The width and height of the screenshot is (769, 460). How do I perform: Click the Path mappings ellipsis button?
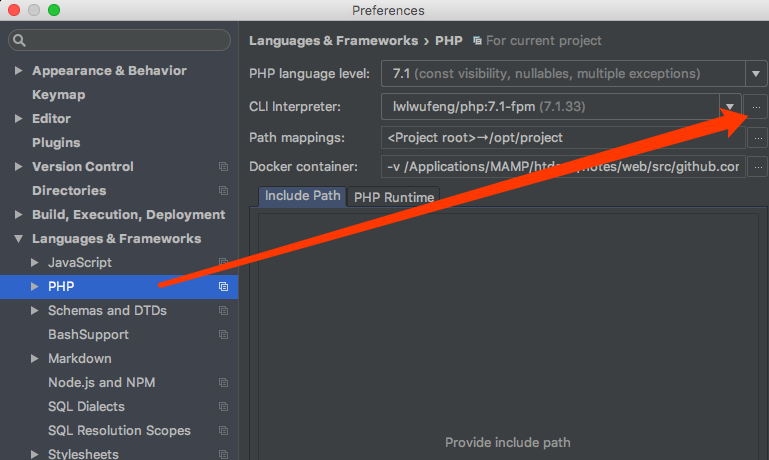(757, 137)
